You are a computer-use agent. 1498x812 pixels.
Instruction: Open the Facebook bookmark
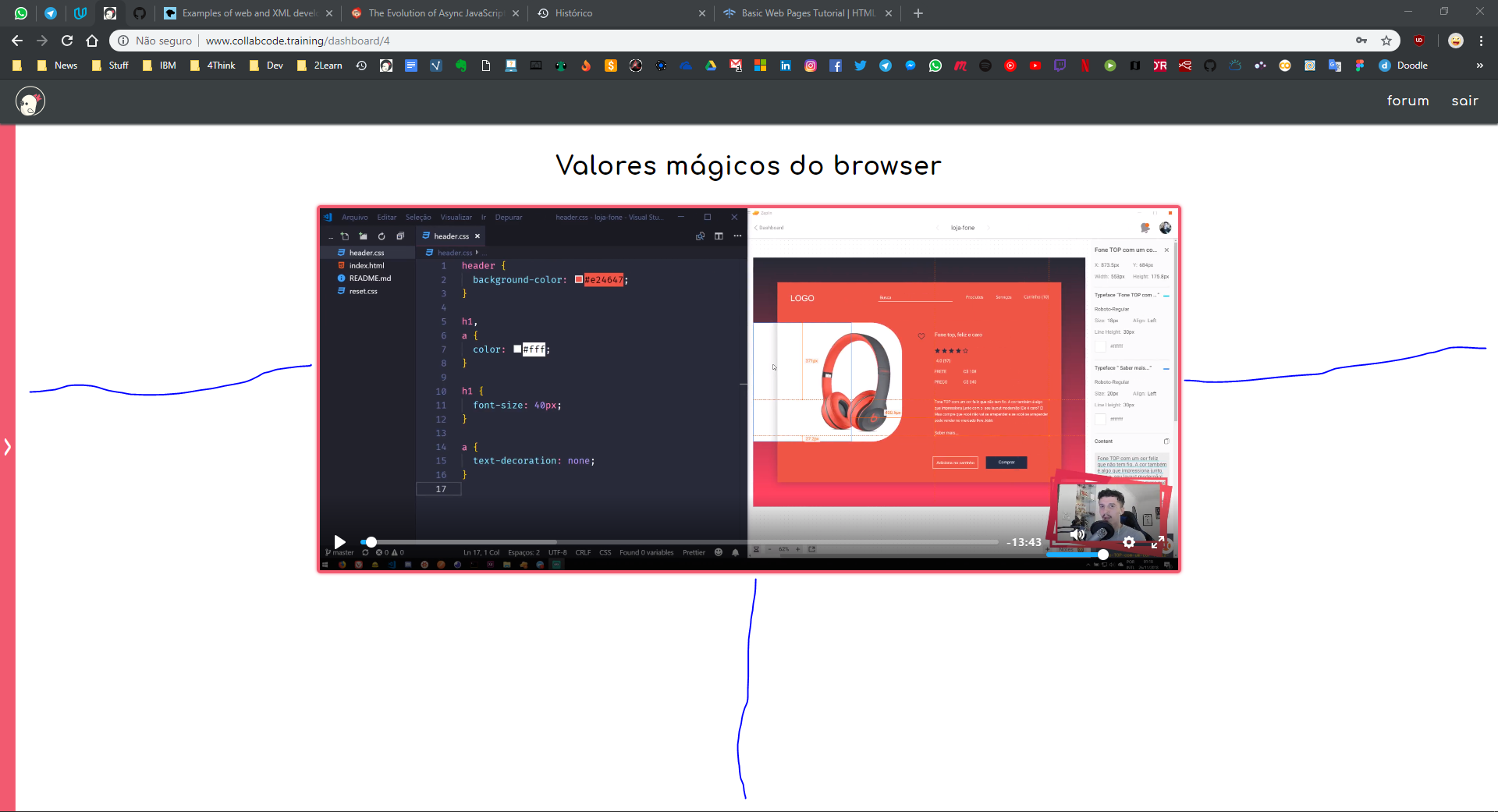836,66
